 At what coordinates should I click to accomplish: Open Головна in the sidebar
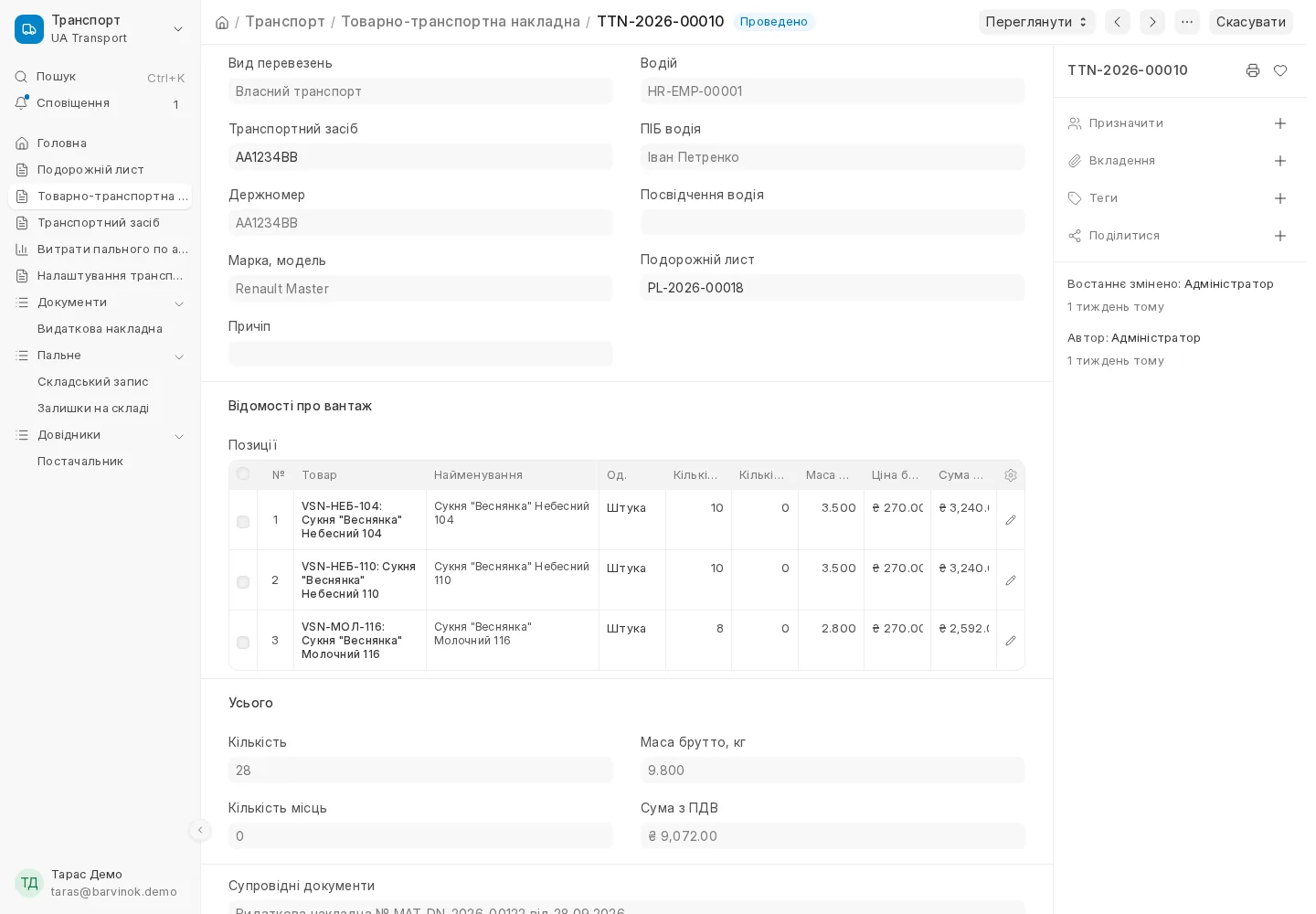click(101, 143)
